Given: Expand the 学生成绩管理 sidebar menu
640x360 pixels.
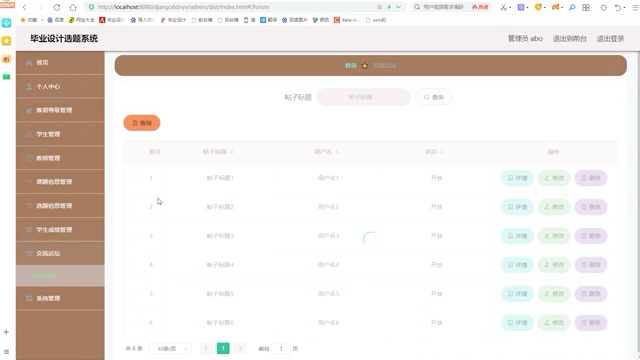Looking at the screenshot, I should tap(60, 229).
